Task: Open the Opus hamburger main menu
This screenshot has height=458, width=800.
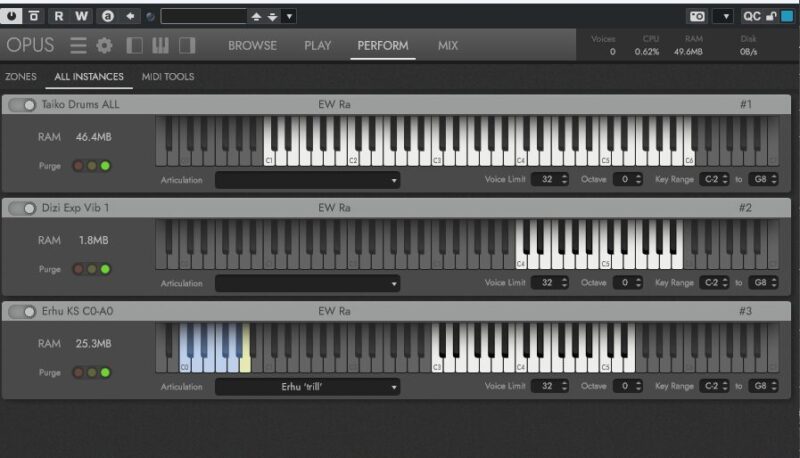Action: 78,46
